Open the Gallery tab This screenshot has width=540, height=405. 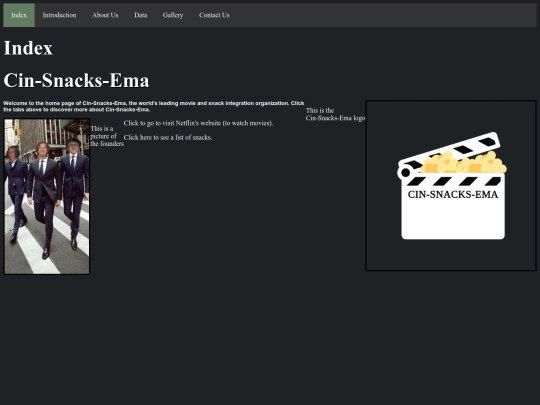pos(173,15)
